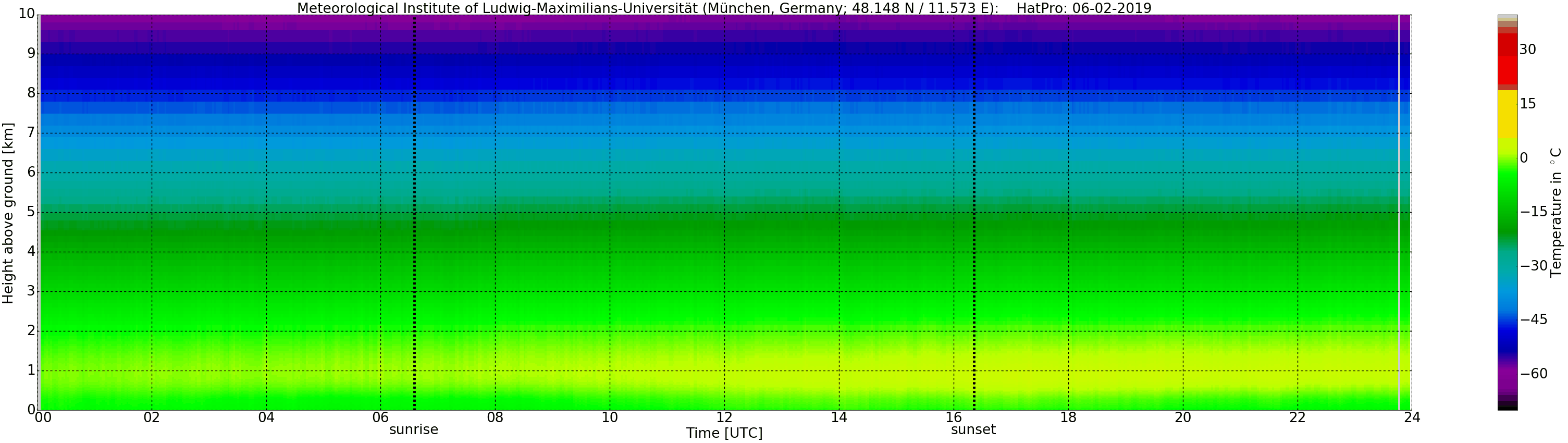Click the 0 tick label on the colorbar
The image size is (1568, 443).
point(1524,158)
